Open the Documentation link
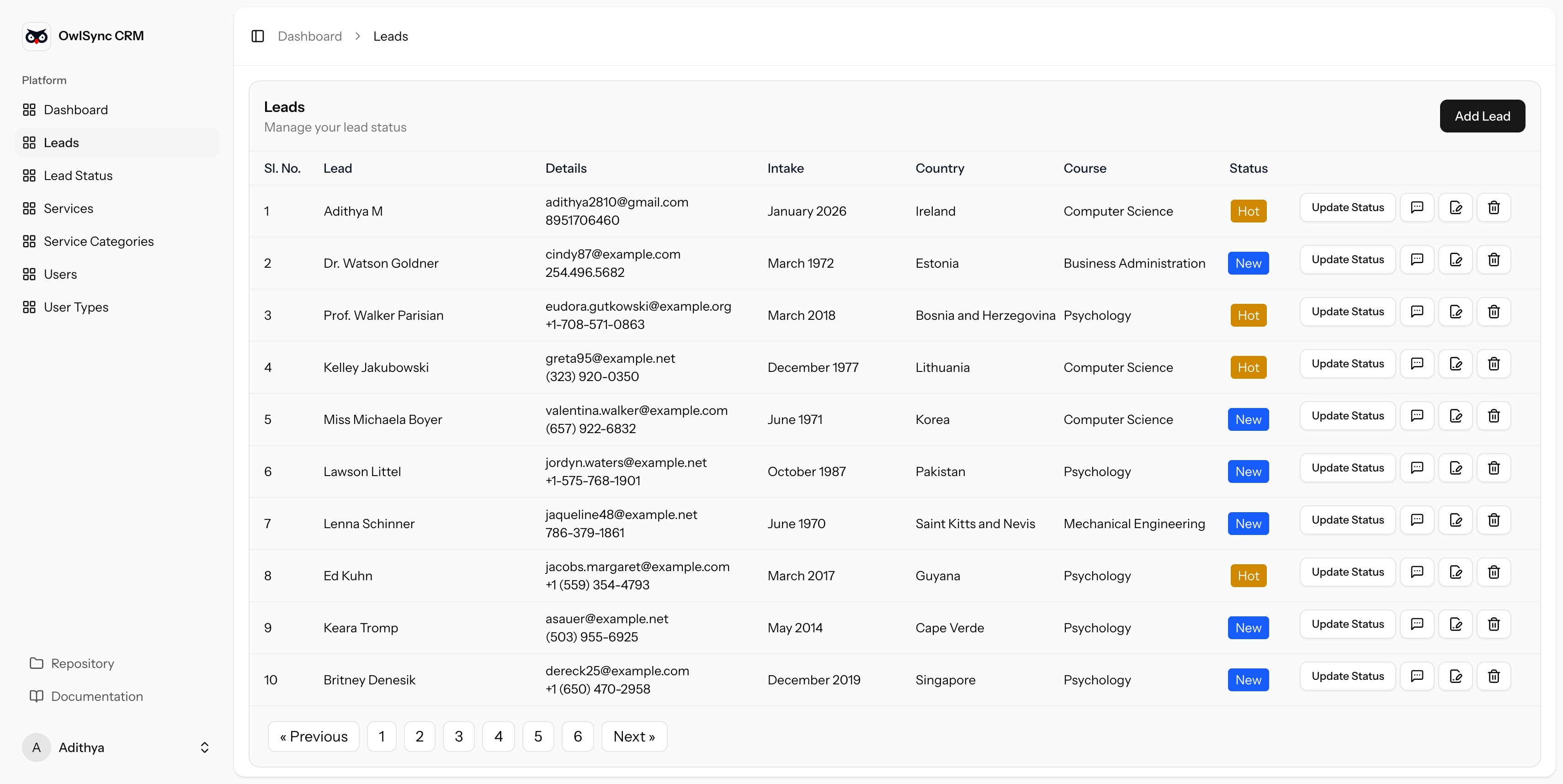The height and width of the screenshot is (784, 1563). (97, 697)
